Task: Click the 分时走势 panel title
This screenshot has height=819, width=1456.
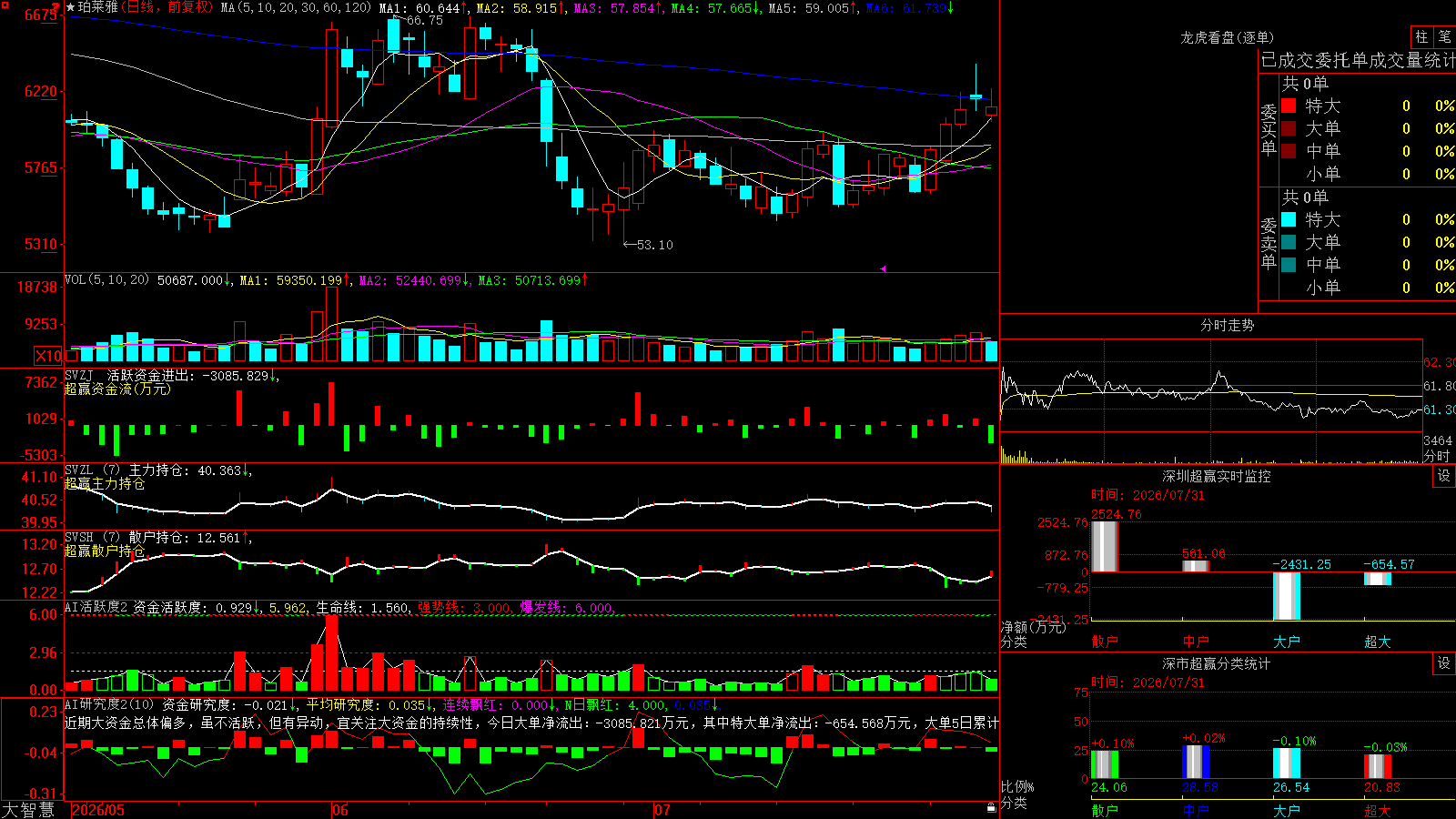Action: pos(1228,325)
